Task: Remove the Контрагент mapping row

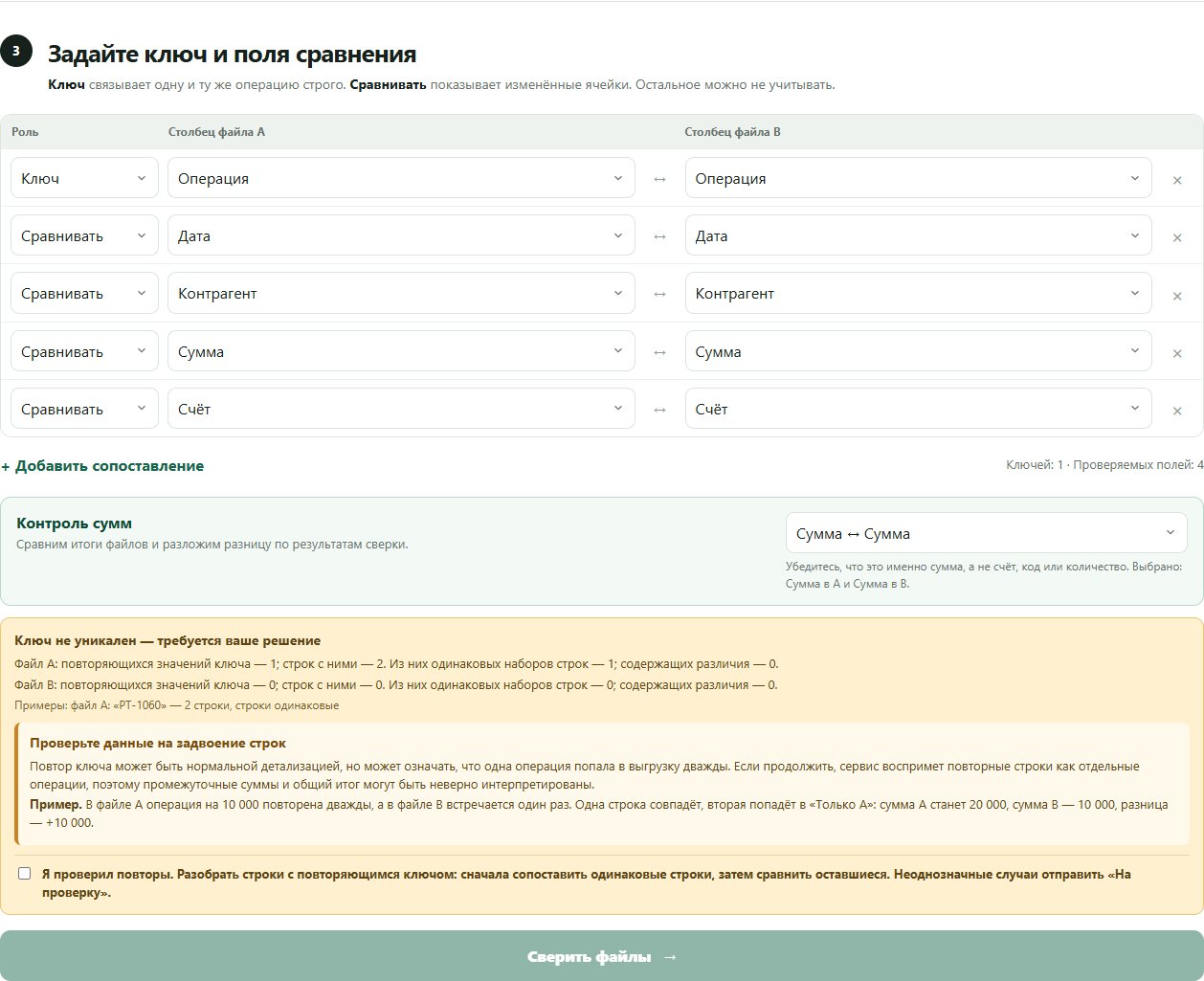Action: coord(1177,295)
